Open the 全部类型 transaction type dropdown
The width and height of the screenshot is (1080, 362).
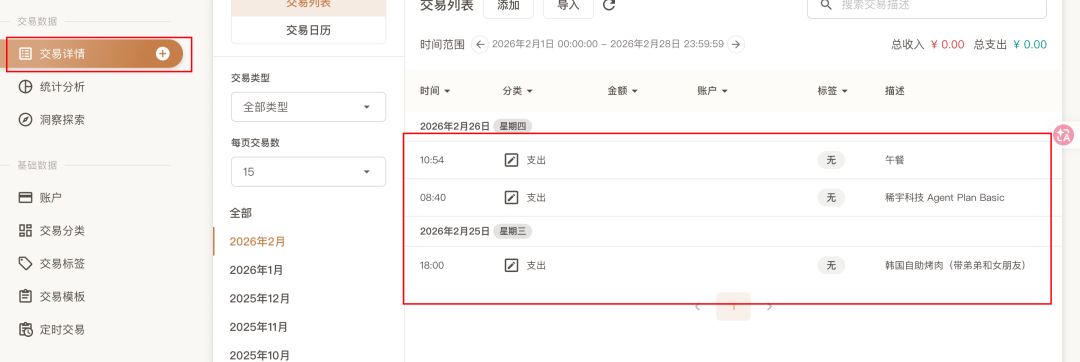coord(309,107)
